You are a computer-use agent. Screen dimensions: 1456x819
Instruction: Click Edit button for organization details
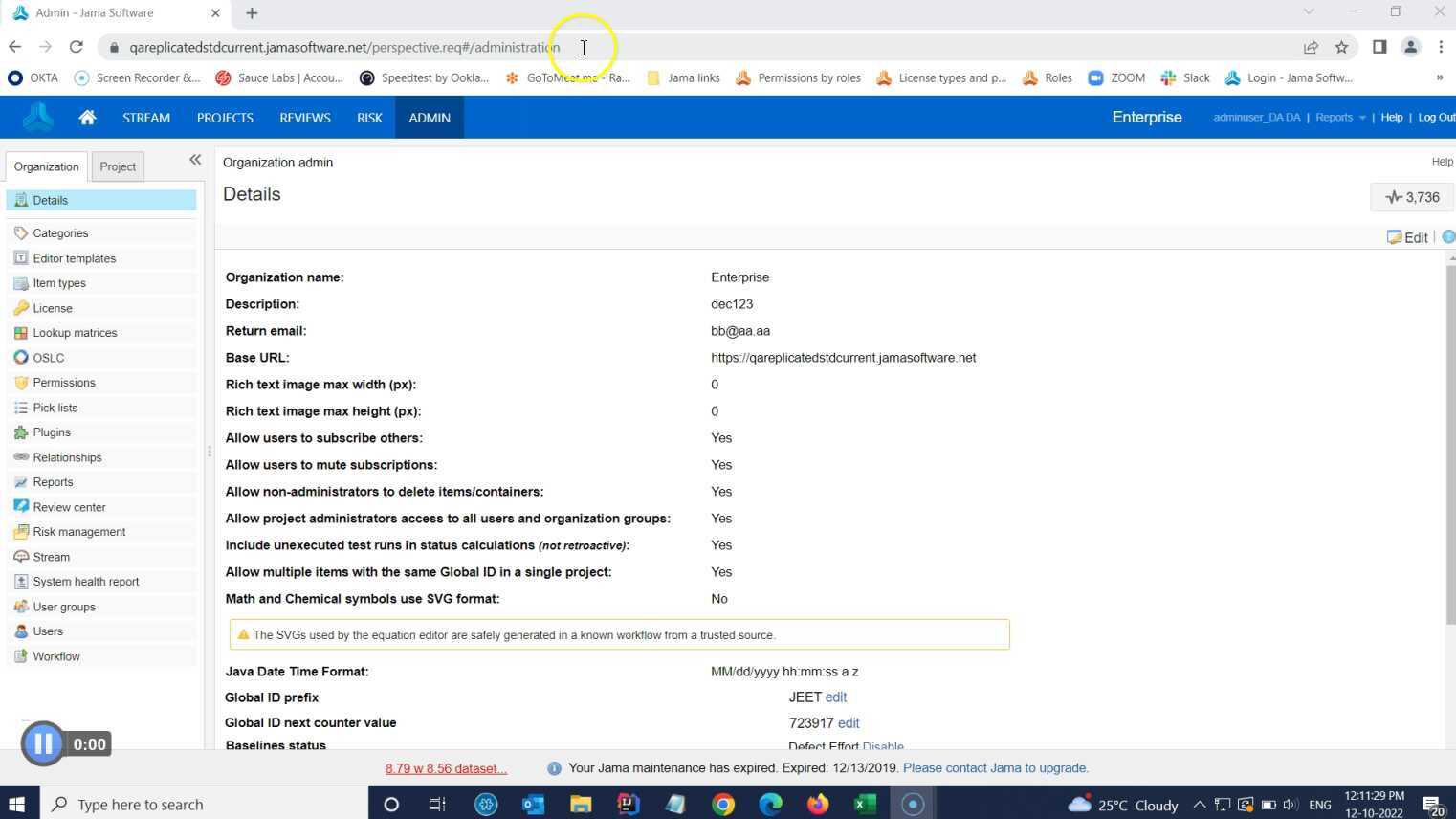1407,237
